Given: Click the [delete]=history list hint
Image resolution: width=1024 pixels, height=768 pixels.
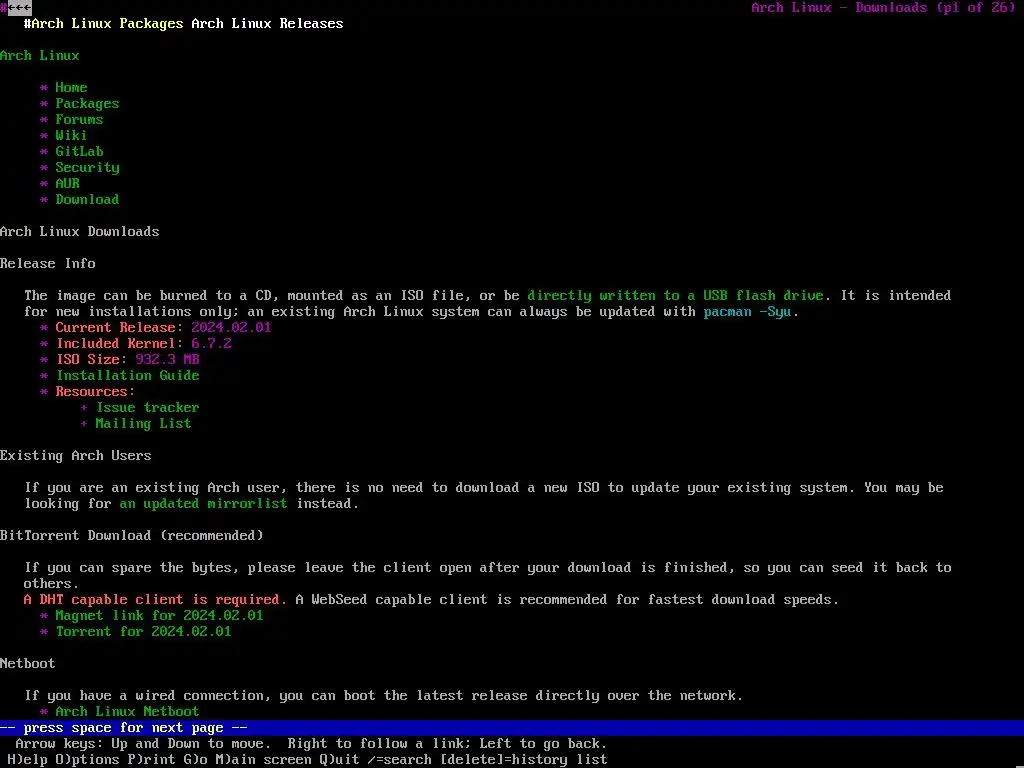Looking at the screenshot, I should (523, 760).
